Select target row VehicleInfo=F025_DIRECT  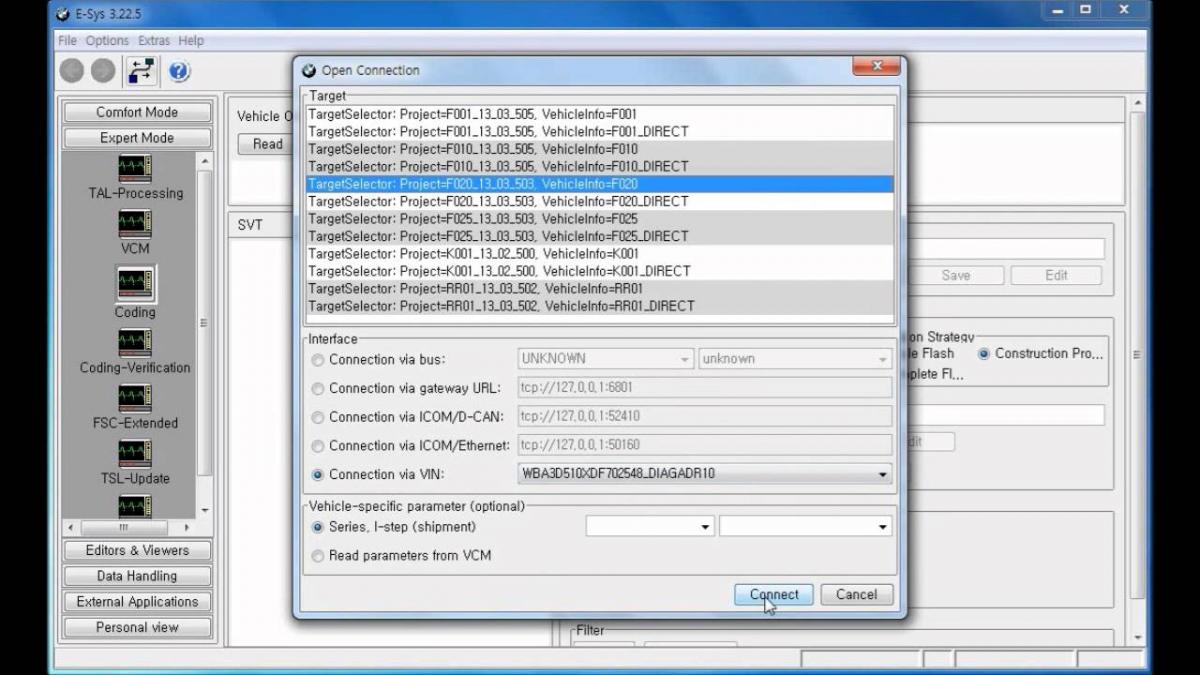pos(600,237)
